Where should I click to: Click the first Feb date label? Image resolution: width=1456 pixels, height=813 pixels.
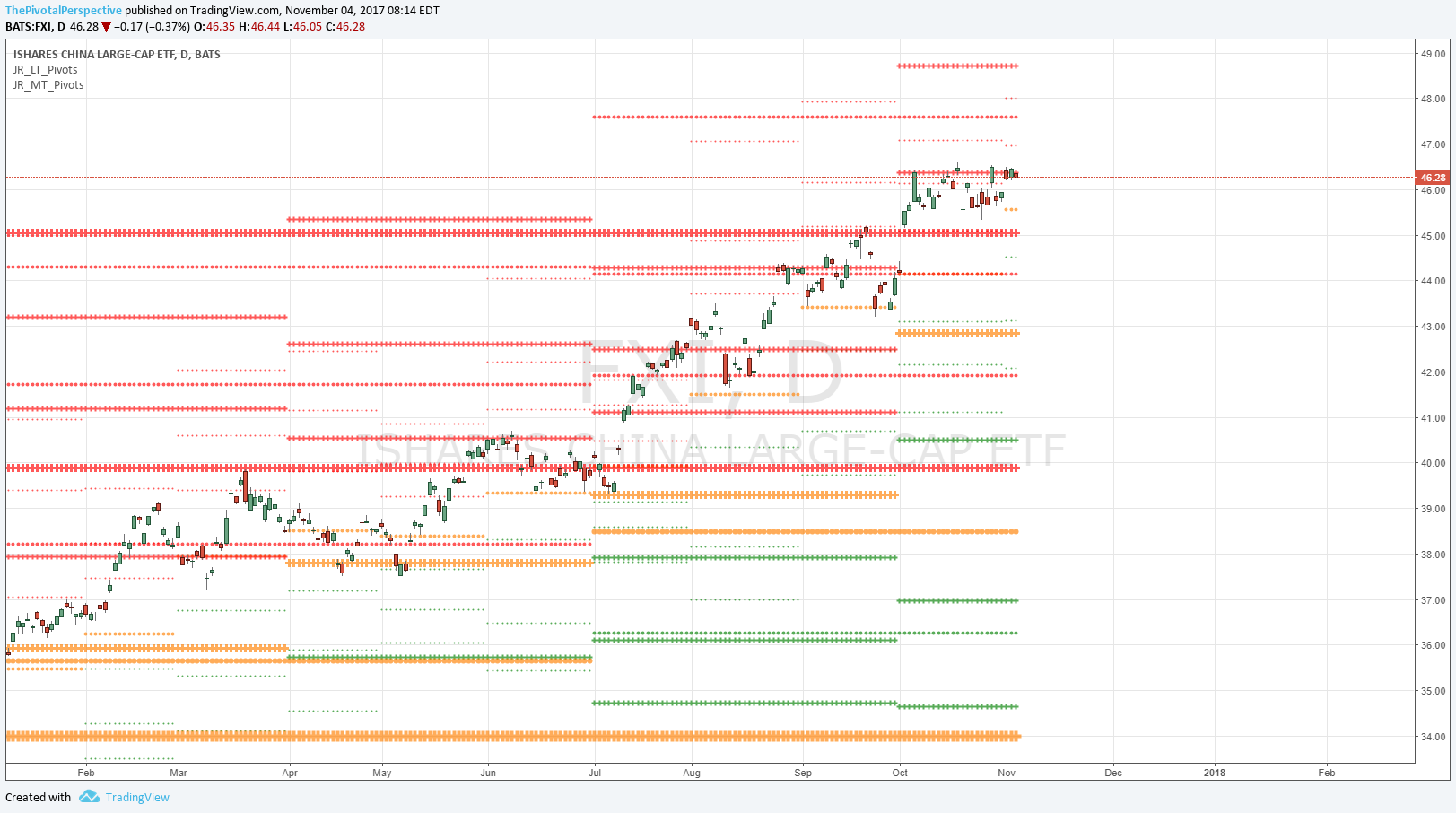point(86,773)
